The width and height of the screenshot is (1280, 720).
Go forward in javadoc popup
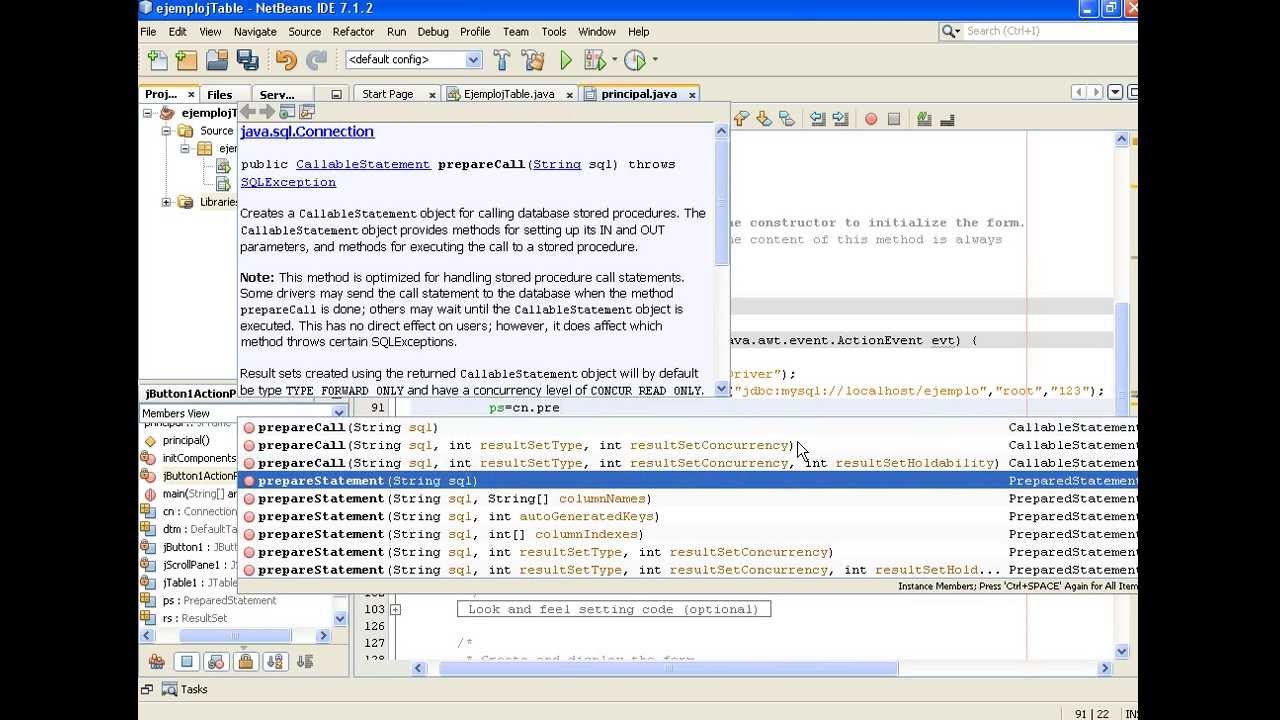267,112
